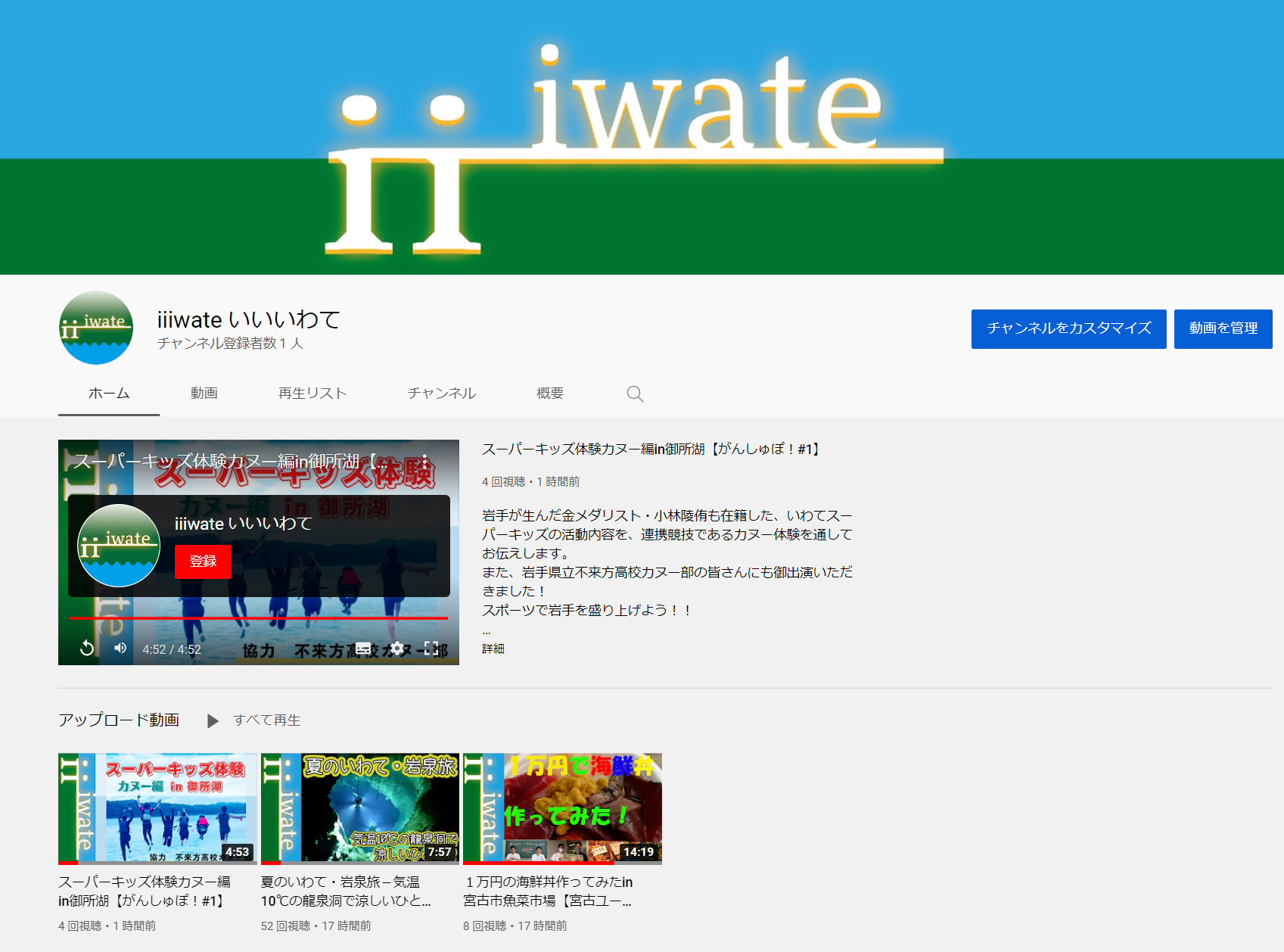Replay the featured video
This screenshot has height=952, width=1284.
point(87,649)
